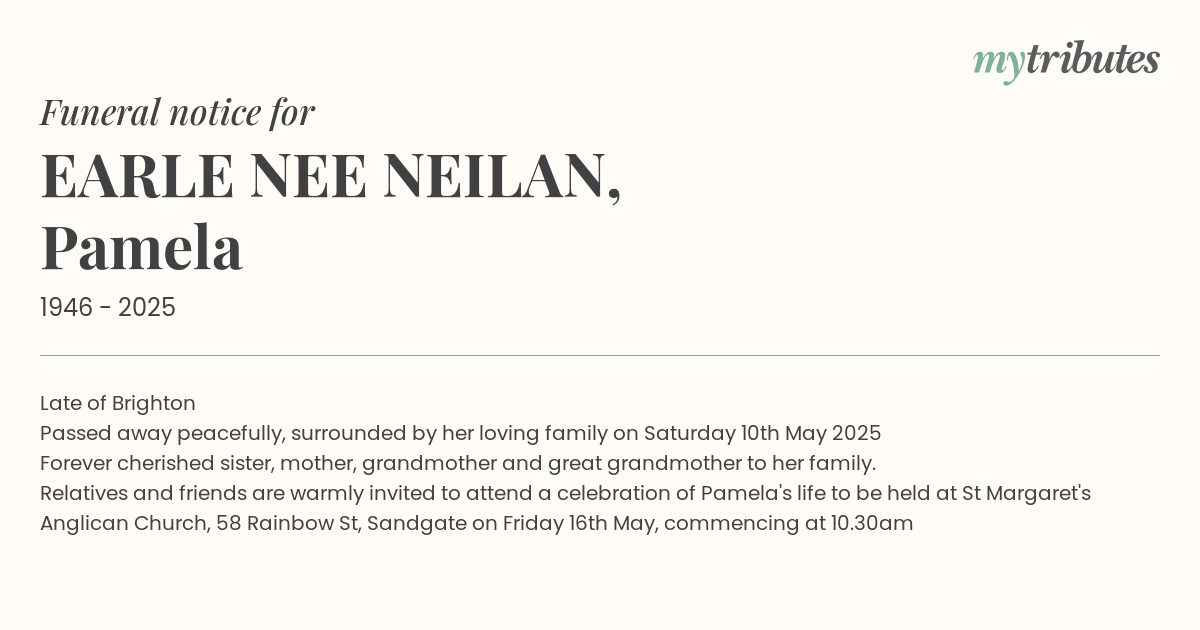
Task: Click the "St Margaret's" church name
Action: 1026,494
